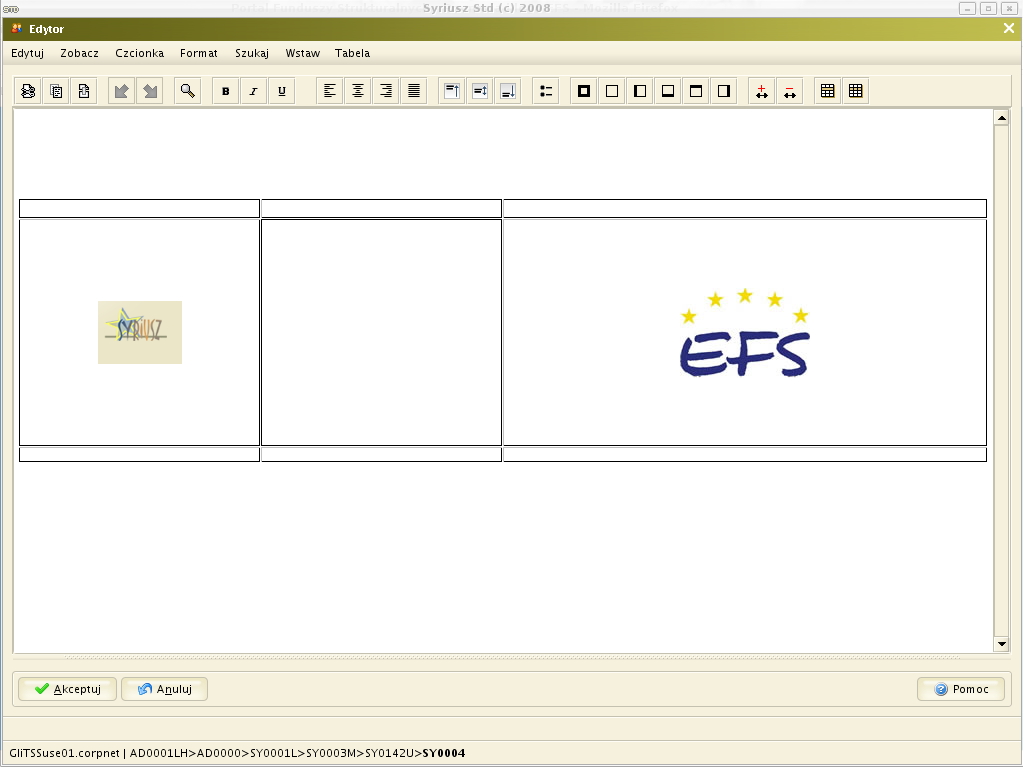The width and height of the screenshot is (1023, 767).
Task: Open help via the Pomoc button
Action: (x=961, y=689)
